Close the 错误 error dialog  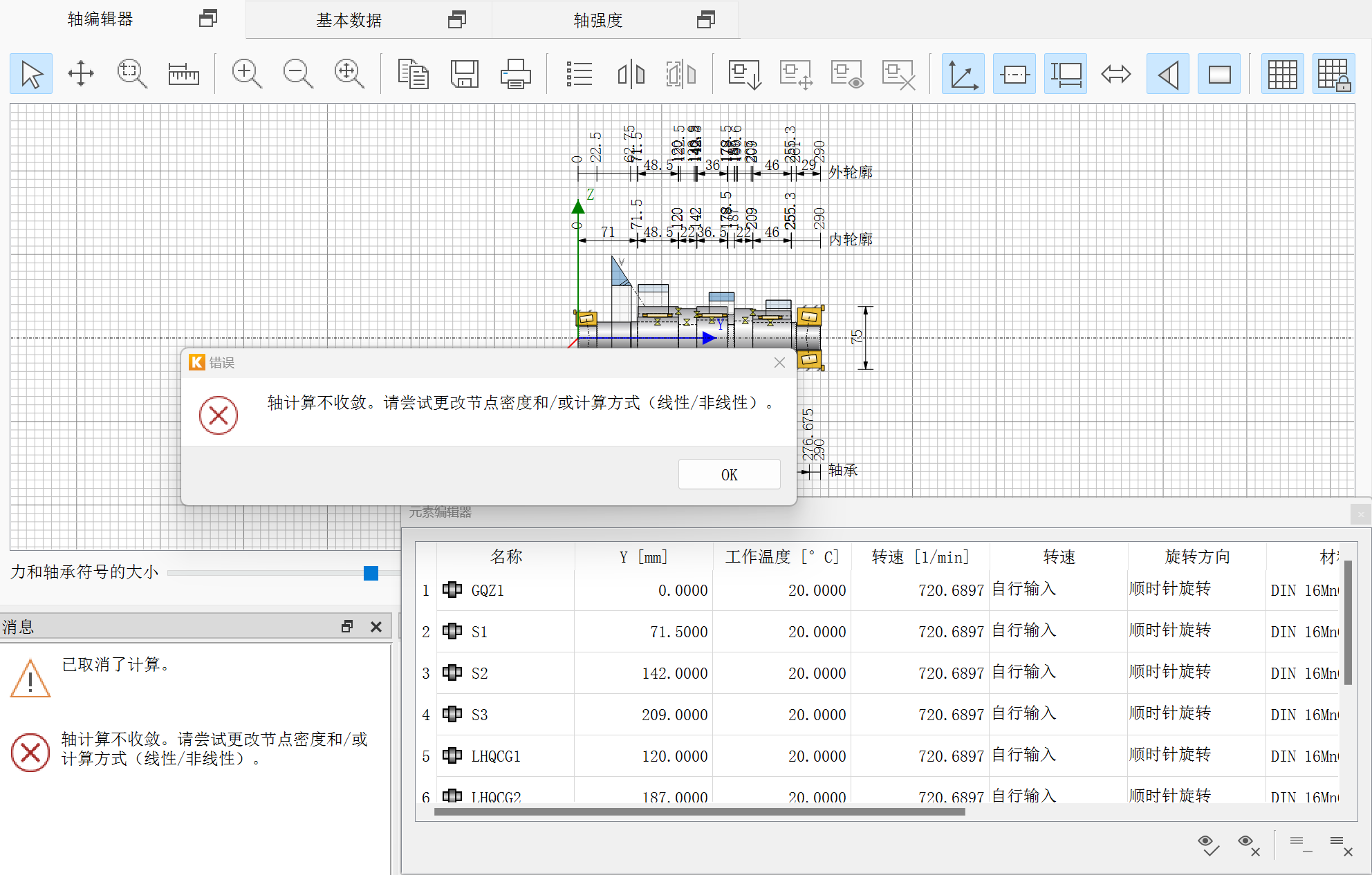[779, 362]
